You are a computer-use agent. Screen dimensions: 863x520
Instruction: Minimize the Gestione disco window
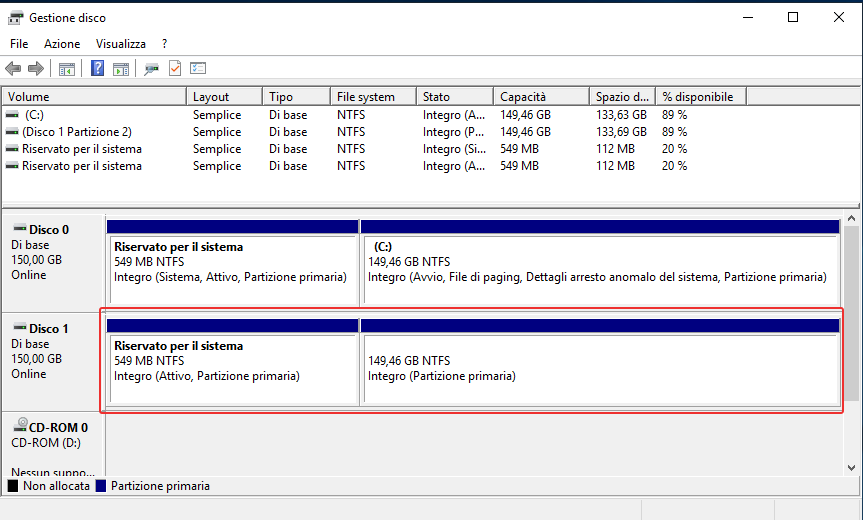point(747,18)
